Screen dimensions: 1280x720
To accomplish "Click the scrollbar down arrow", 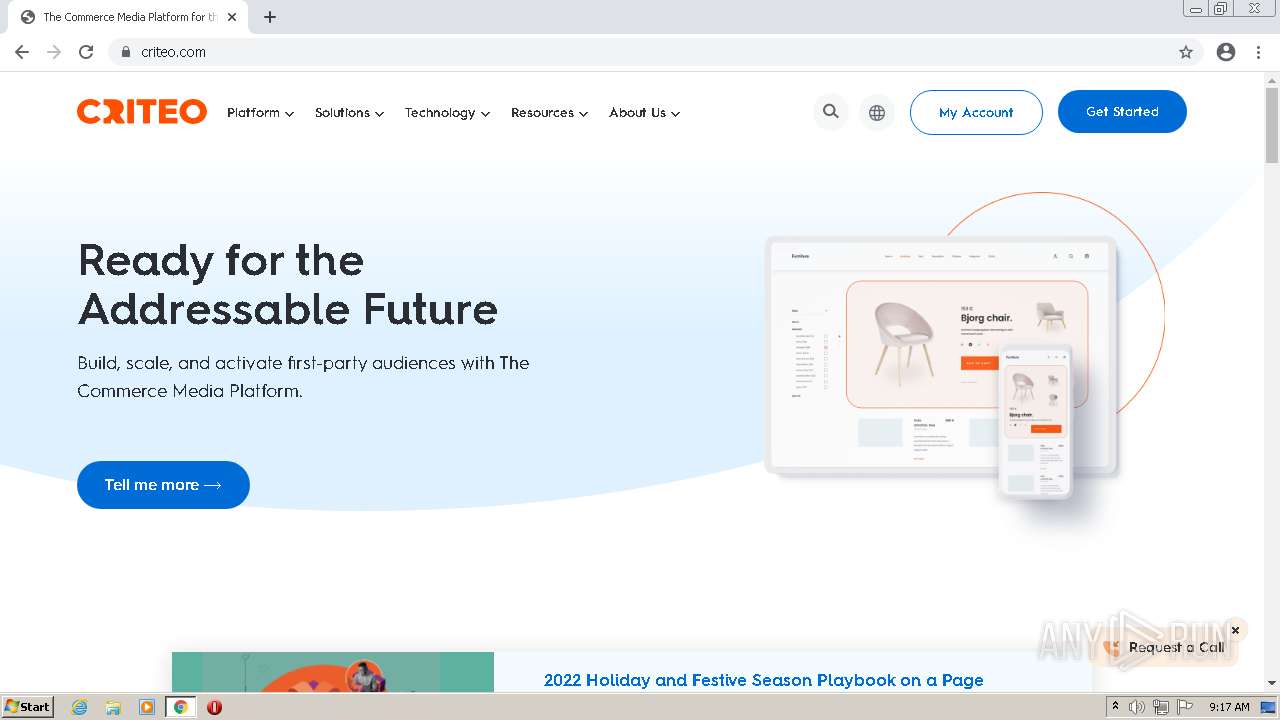I will 1272,683.
